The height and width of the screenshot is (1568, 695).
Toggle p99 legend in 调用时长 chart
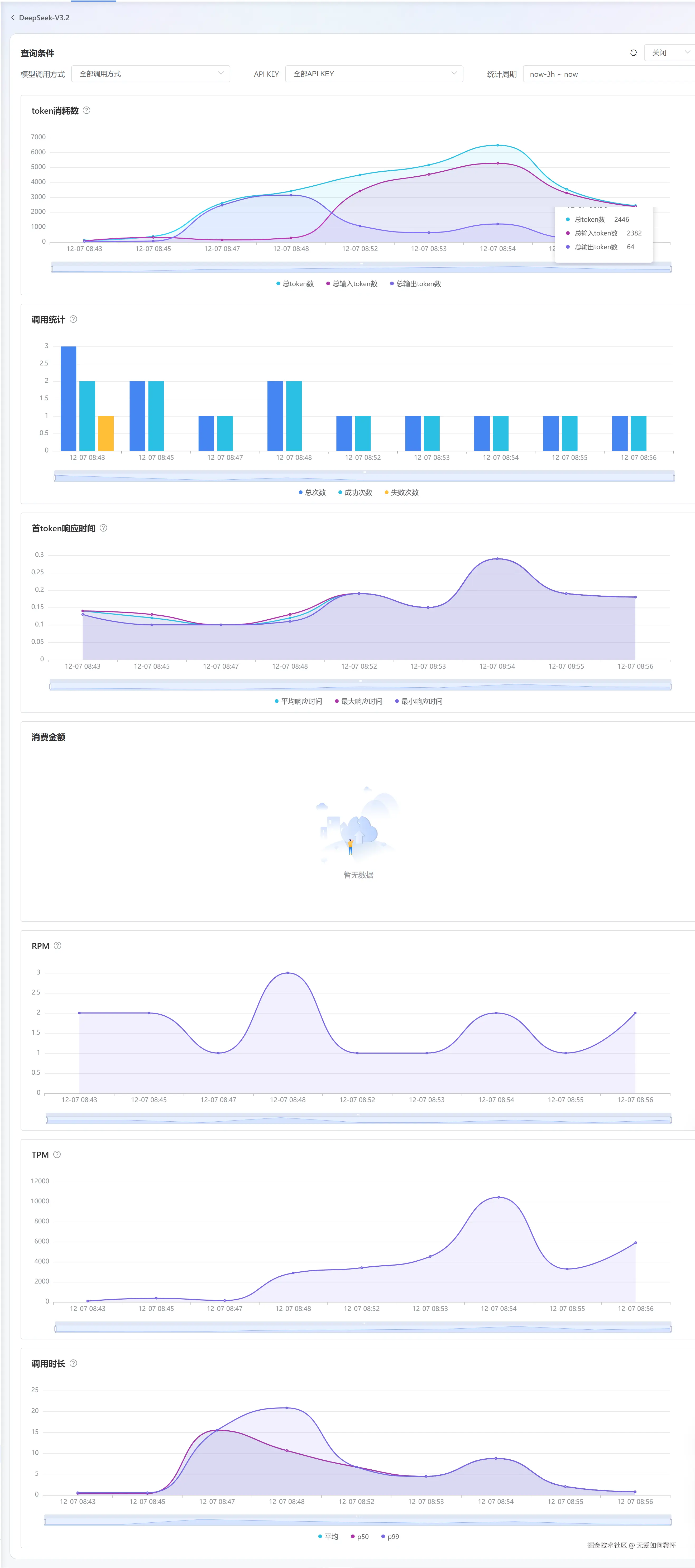tap(390, 1536)
